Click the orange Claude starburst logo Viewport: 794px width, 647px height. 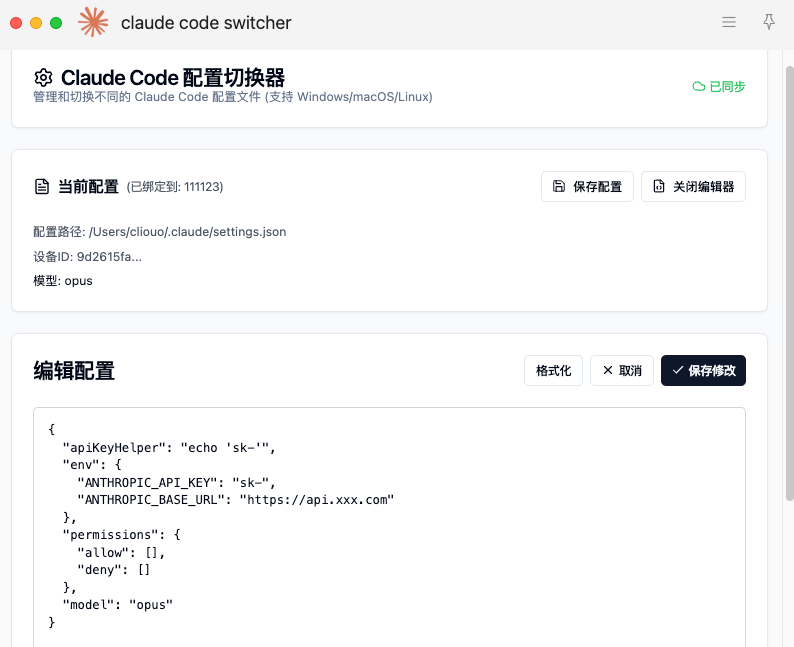click(x=93, y=22)
